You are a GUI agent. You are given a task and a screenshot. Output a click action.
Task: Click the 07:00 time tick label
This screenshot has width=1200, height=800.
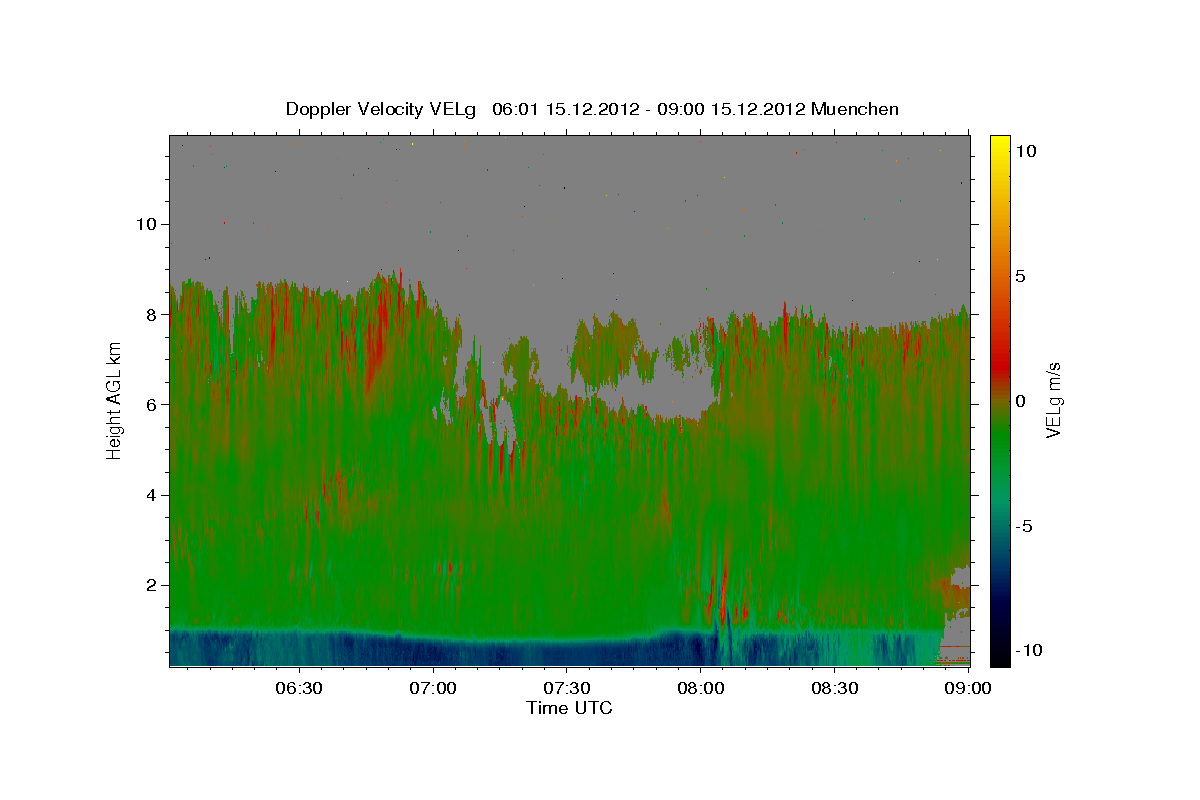pos(433,688)
